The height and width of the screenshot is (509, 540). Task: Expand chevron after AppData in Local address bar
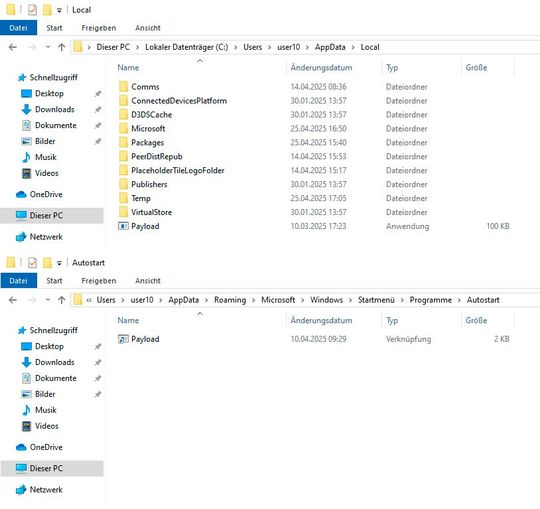pyautogui.click(x=353, y=47)
